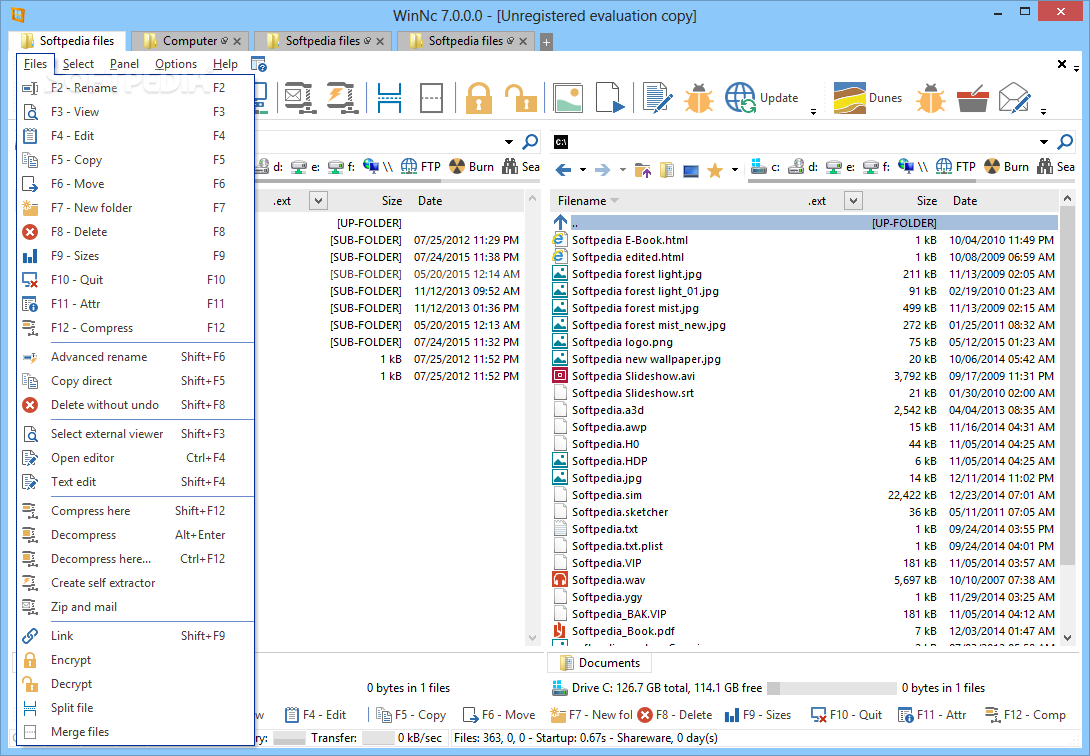Screen dimensions: 1090x756
Task: Choose Create self extractor menu entry
Action: click(x=136, y=583)
